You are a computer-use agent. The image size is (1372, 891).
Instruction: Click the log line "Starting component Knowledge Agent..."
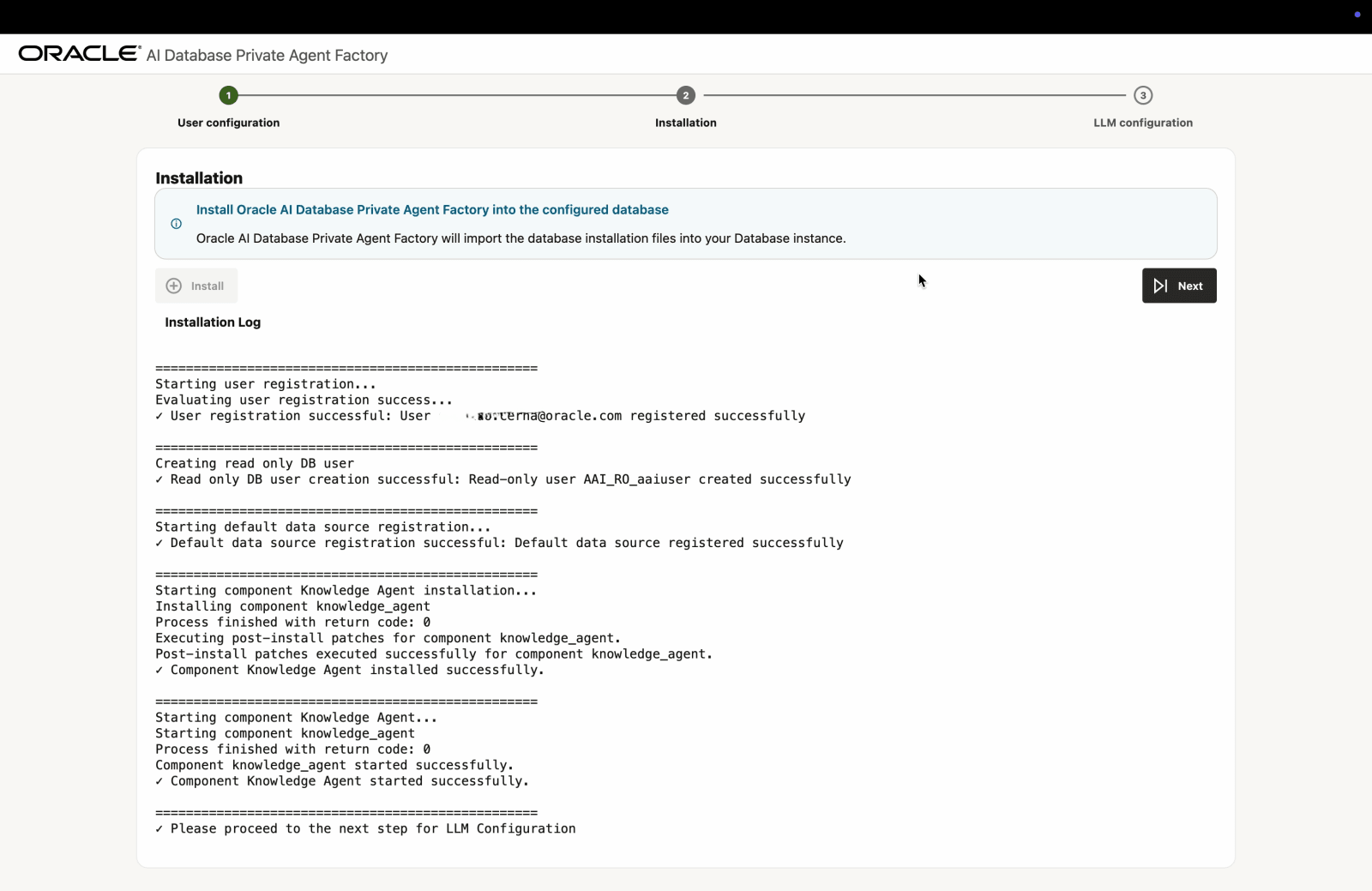296,717
